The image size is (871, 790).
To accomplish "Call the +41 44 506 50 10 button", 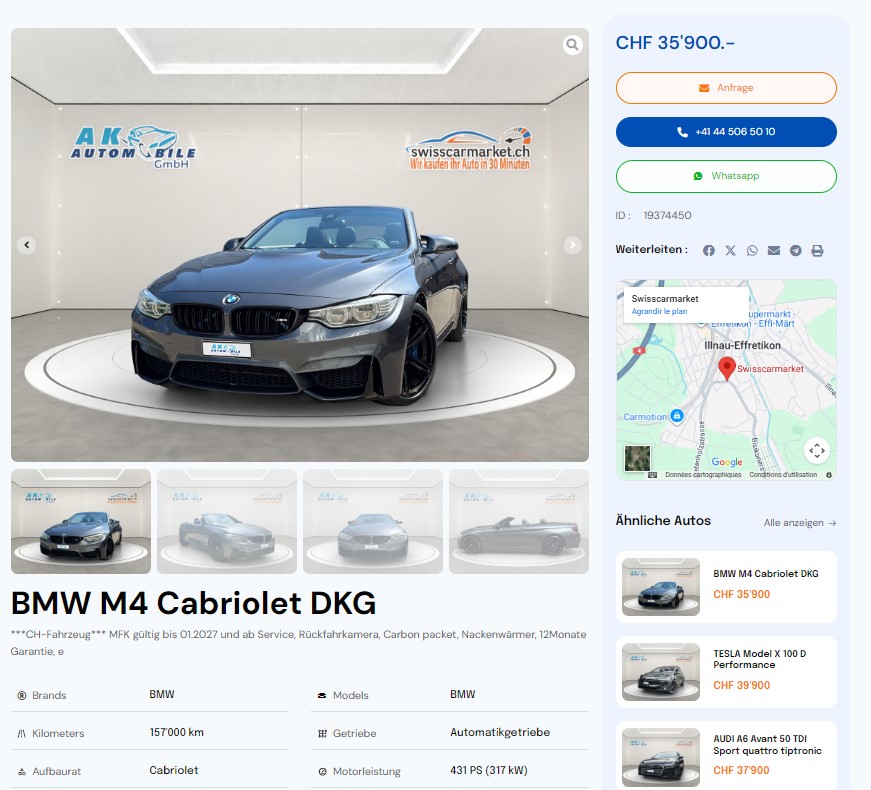I will (x=726, y=132).
